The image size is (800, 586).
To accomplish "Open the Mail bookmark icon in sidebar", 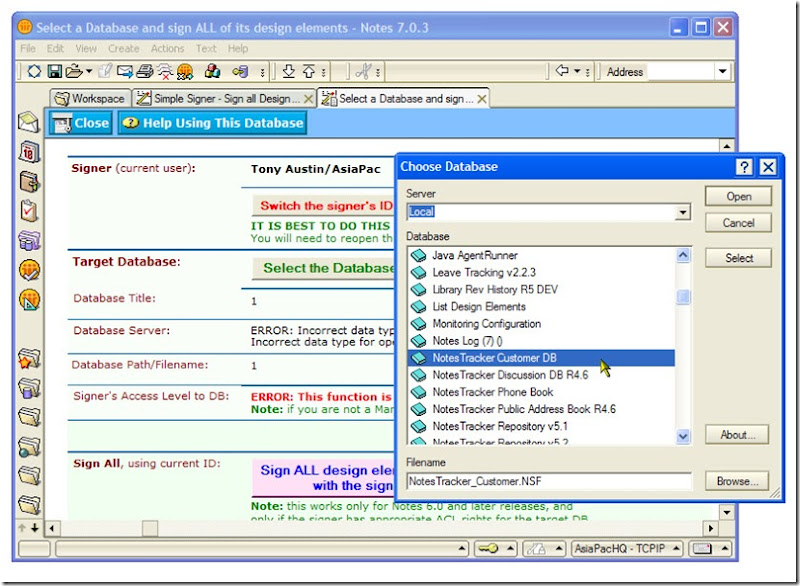I will [29, 122].
